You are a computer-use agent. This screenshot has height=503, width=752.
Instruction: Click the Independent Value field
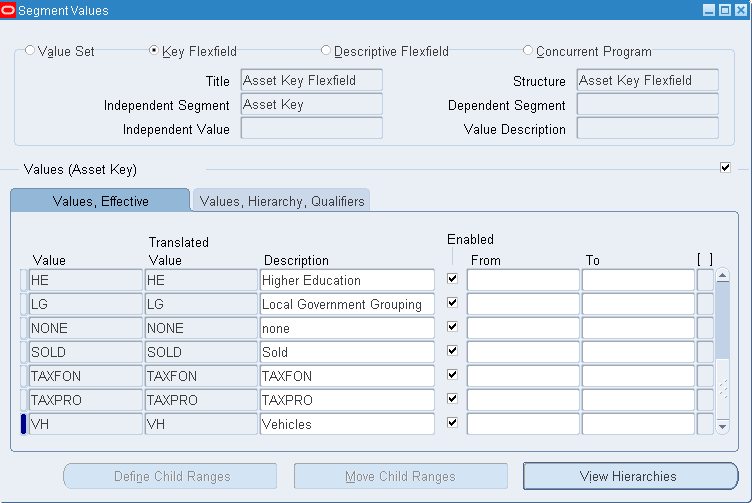(311, 129)
